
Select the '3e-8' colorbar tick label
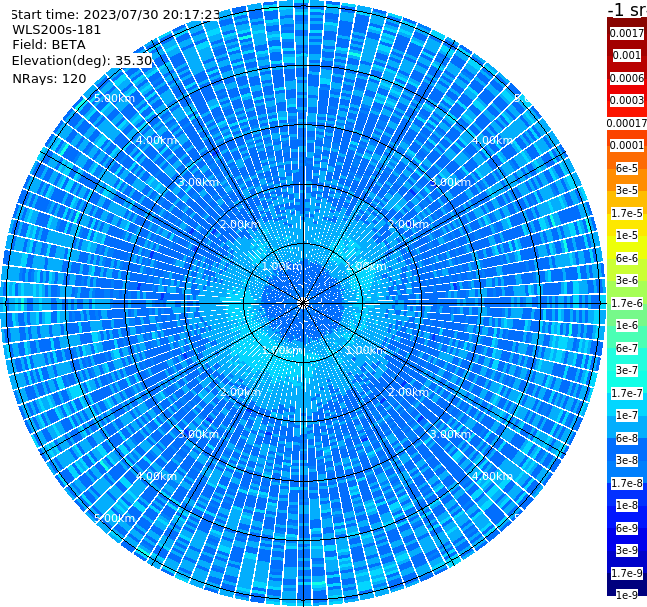click(627, 461)
